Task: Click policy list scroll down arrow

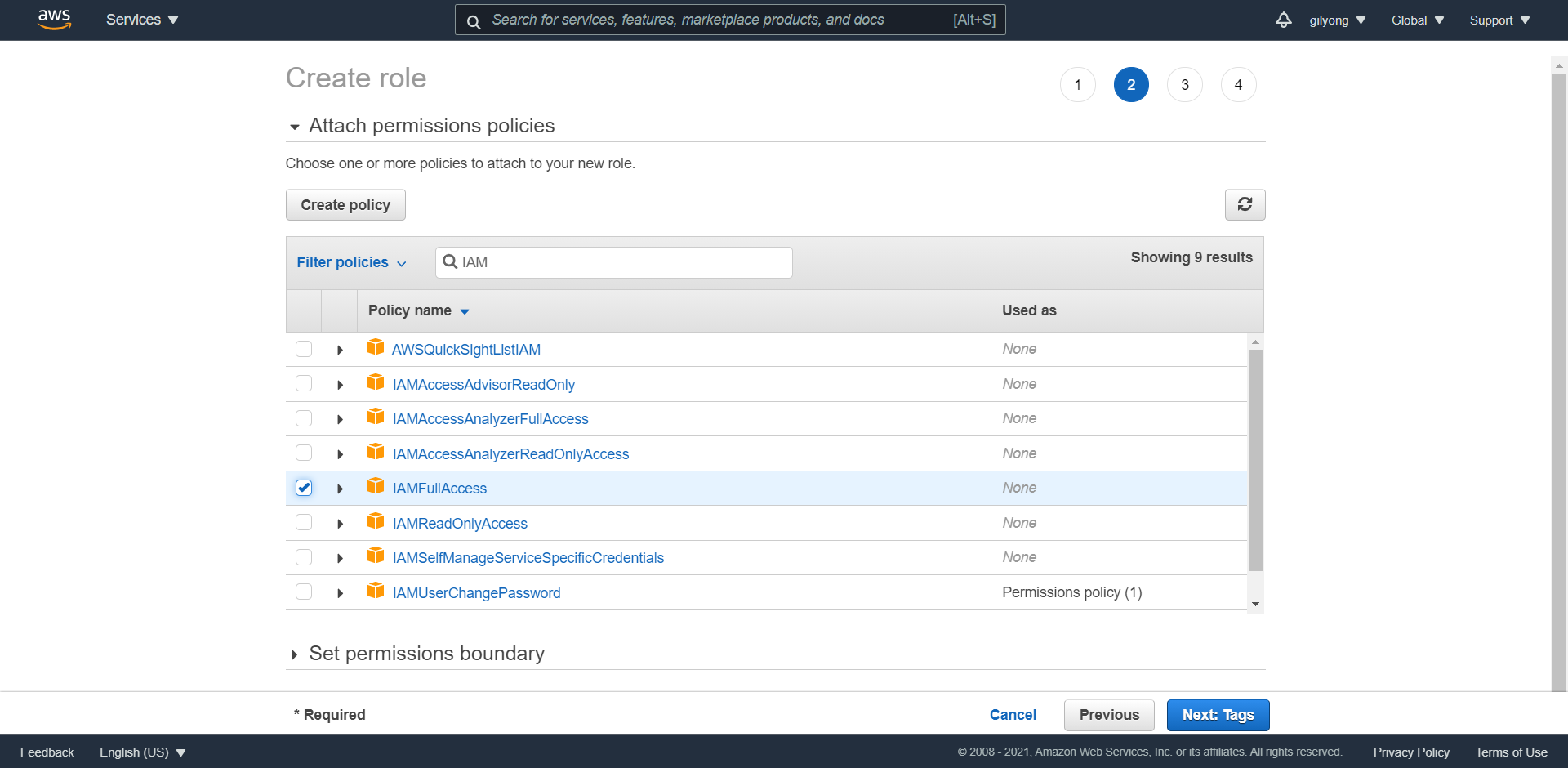Action: click(x=1255, y=604)
